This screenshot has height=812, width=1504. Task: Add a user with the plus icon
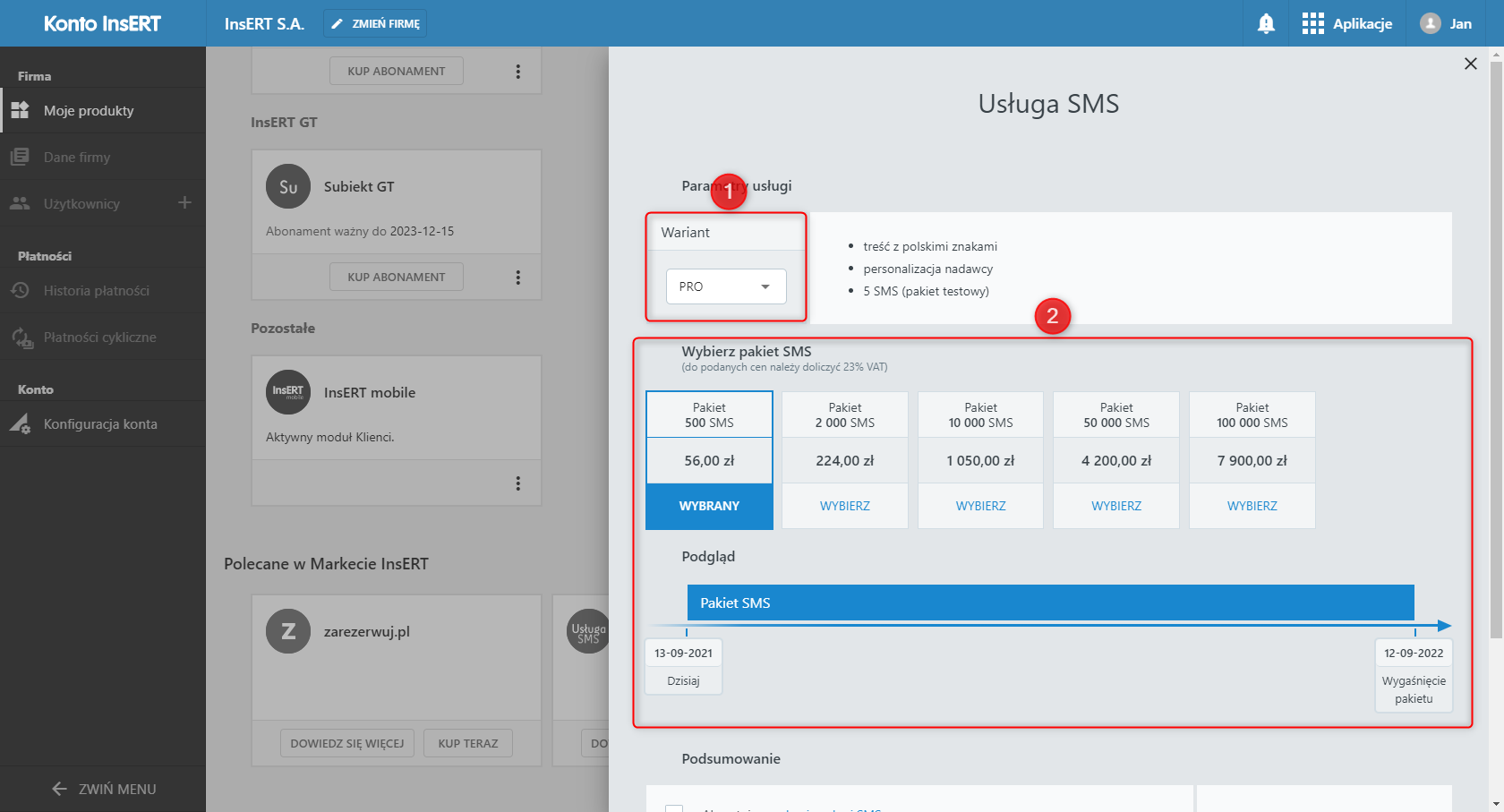pos(184,203)
